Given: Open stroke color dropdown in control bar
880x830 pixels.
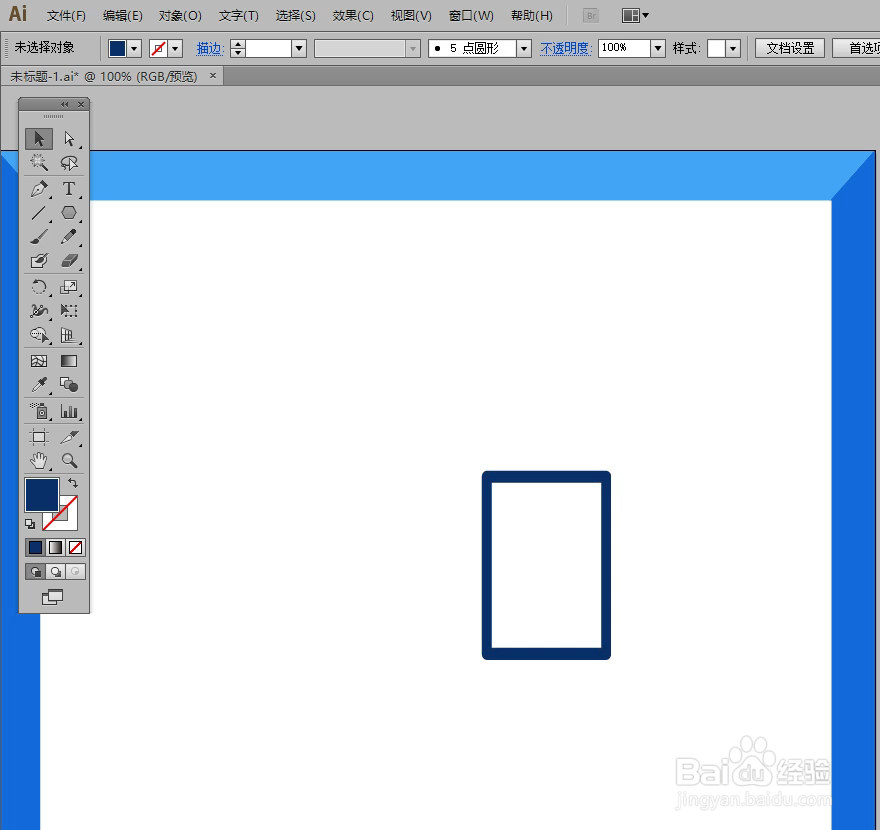Looking at the screenshot, I should pyautogui.click(x=175, y=49).
